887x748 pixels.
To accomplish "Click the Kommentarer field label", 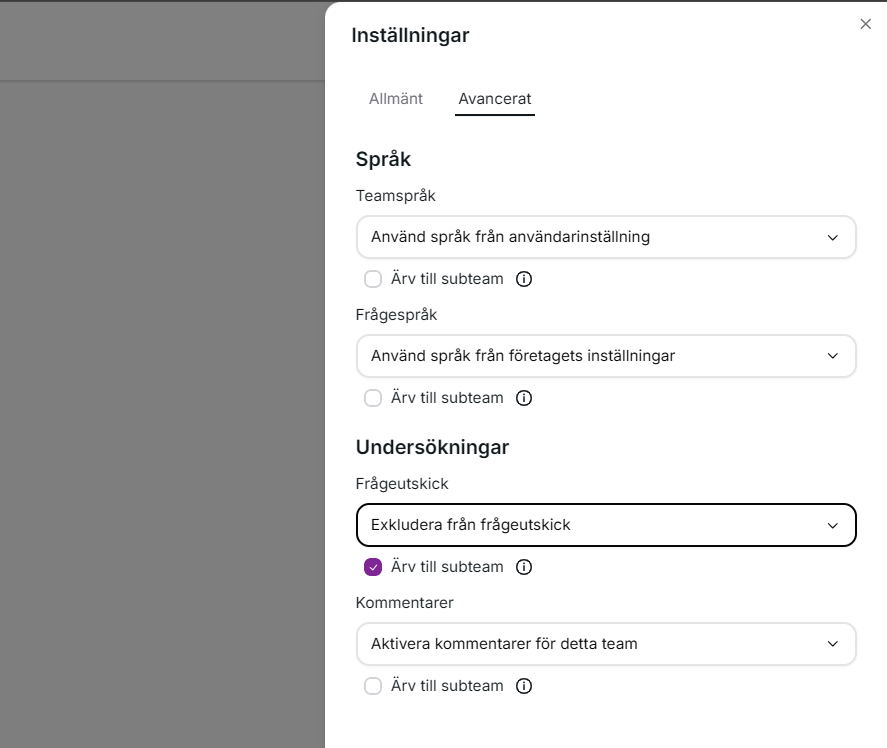I will 405,603.
